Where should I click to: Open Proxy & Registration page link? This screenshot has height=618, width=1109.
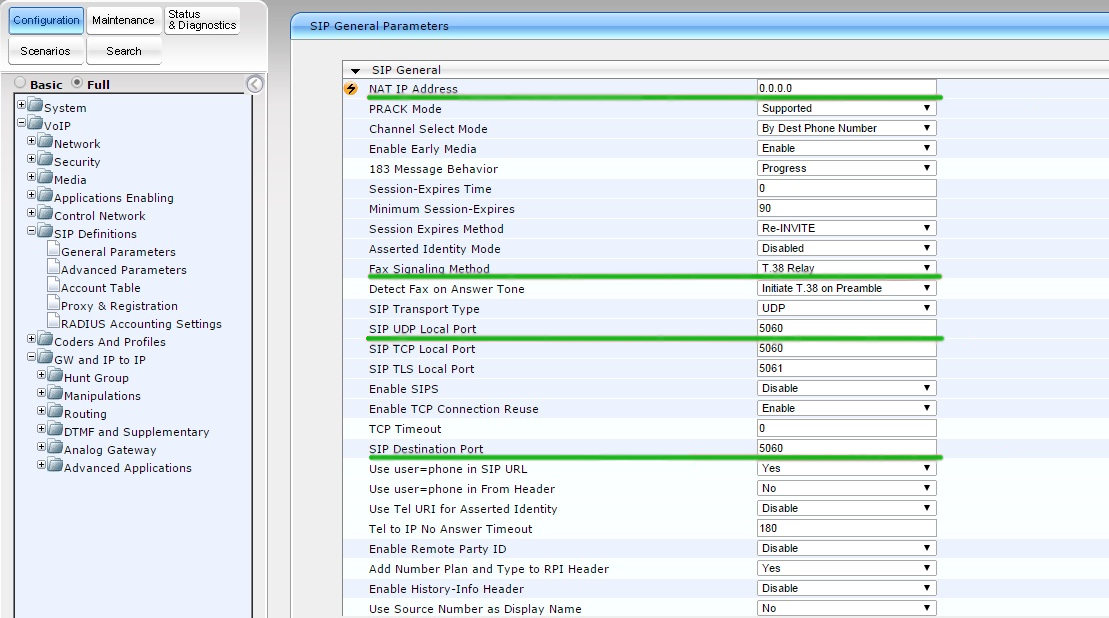coord(119,306)
